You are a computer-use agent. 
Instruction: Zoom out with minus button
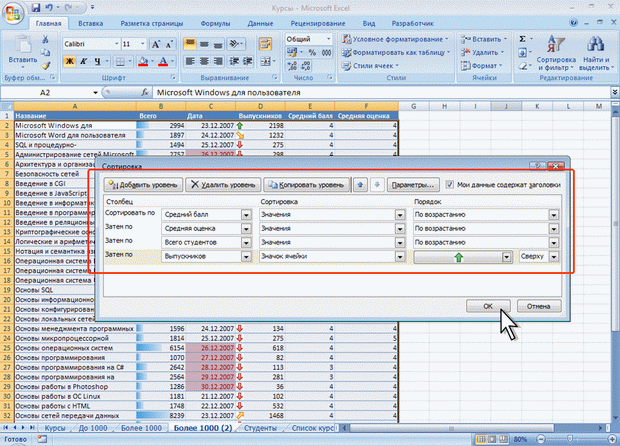[541, 439]
